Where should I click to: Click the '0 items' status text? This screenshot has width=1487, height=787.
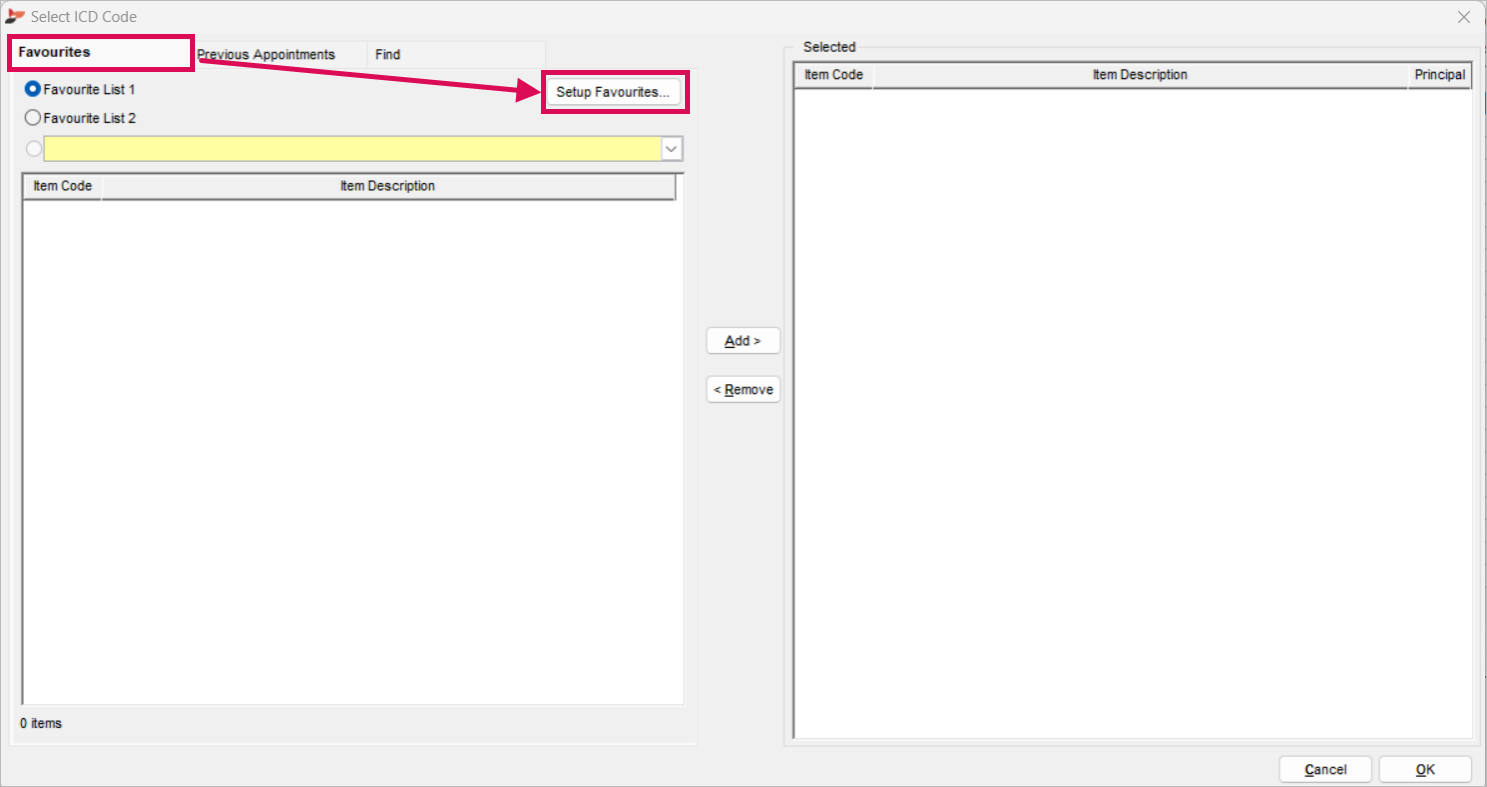[41, 723]
